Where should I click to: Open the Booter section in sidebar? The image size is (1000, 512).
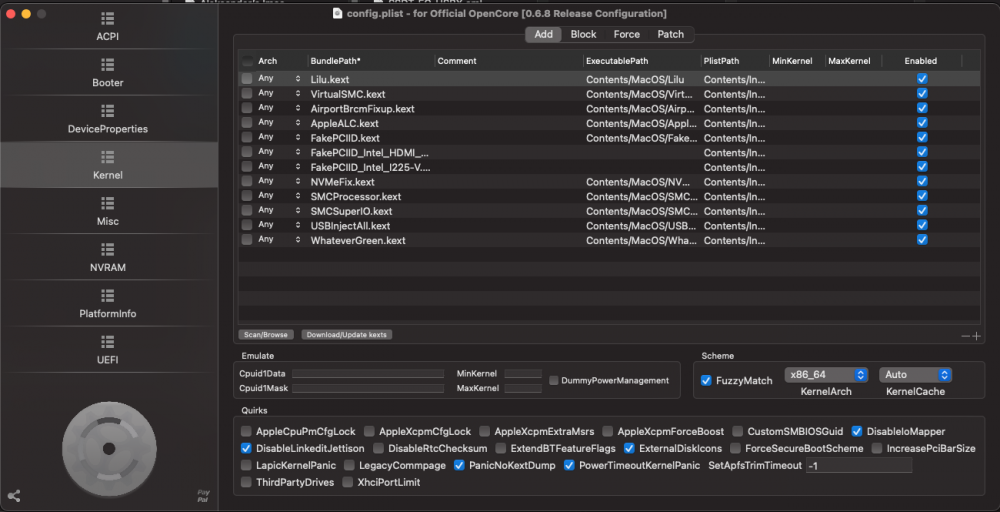click(x=108, y=72)
